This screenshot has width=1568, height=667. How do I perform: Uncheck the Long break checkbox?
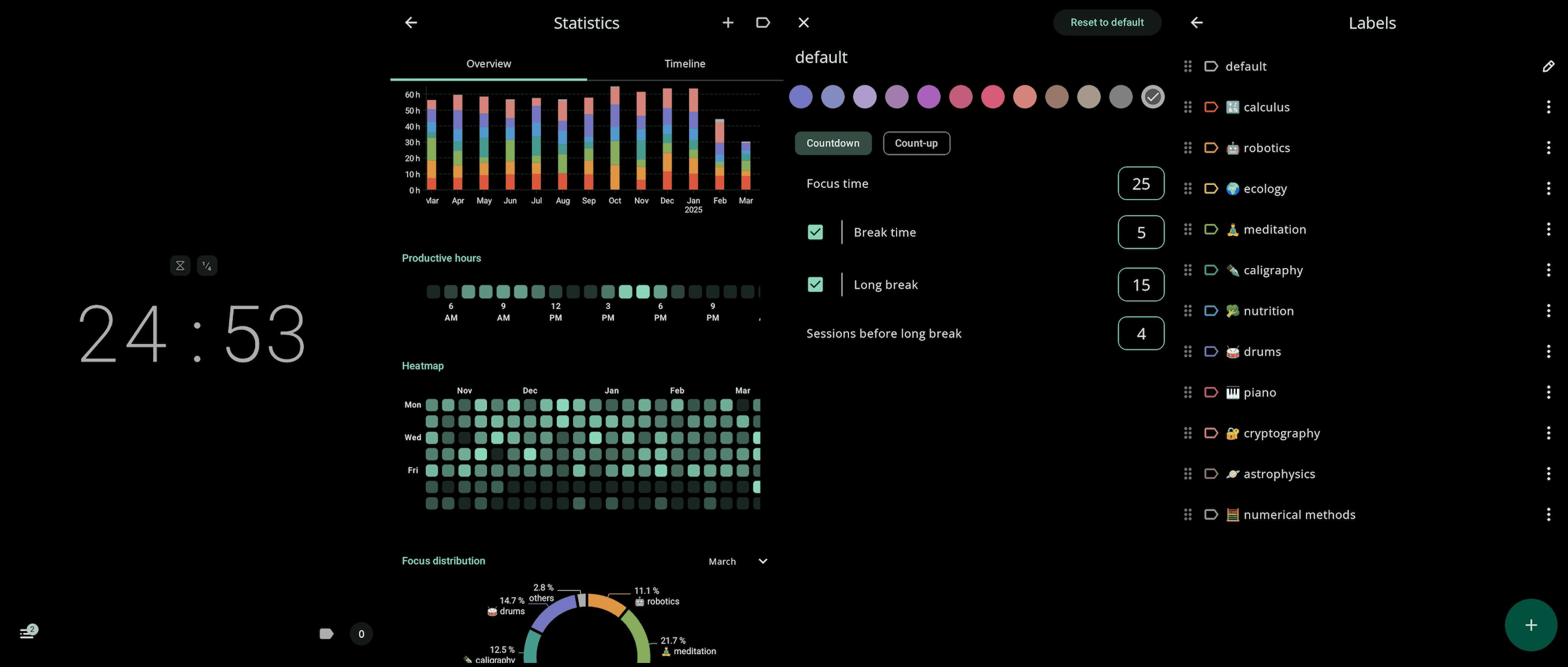pyautogui.click(x=815, y=284)
